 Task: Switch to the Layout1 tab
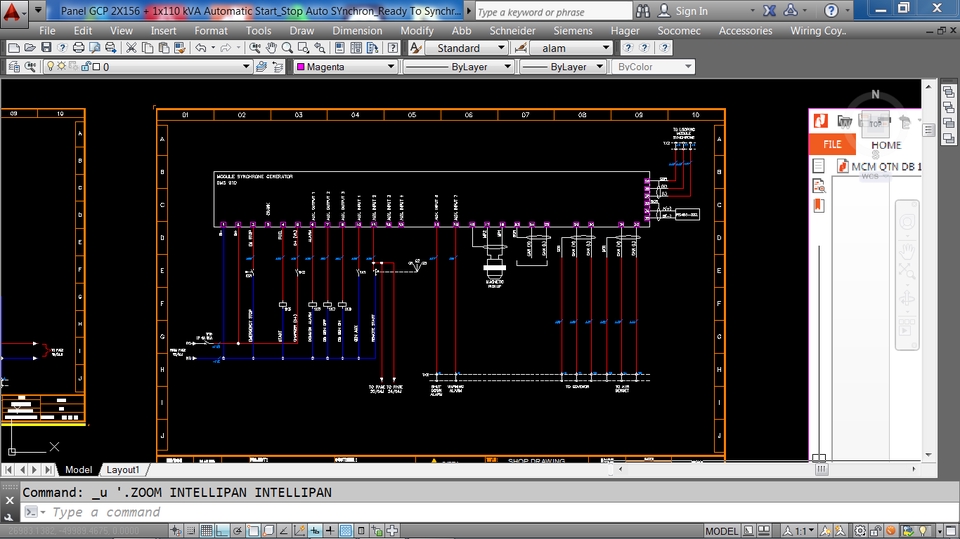(x=122, y=470)
